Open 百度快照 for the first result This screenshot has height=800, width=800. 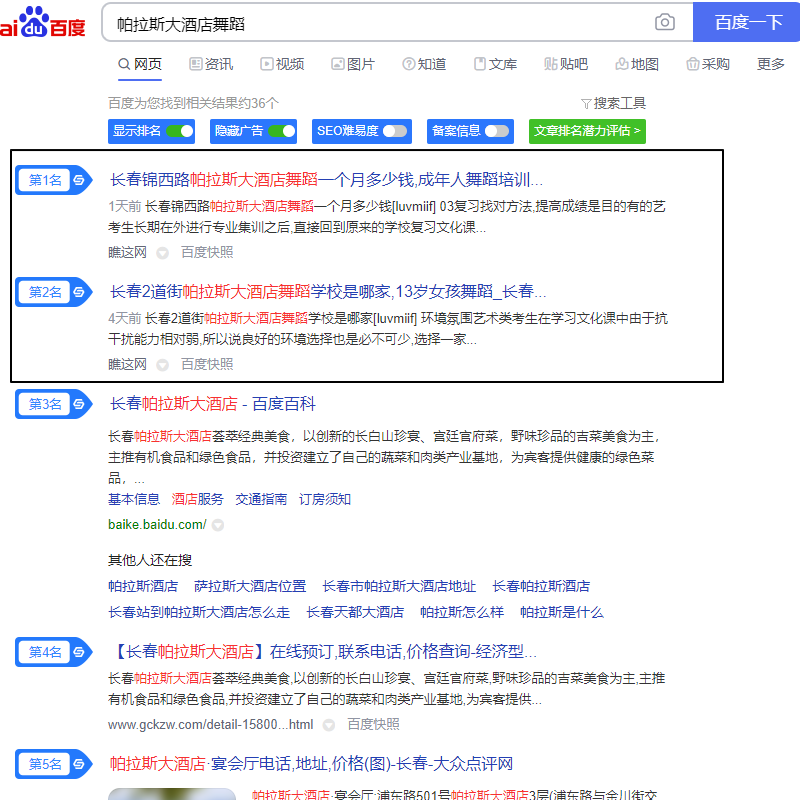coord(207,253)
